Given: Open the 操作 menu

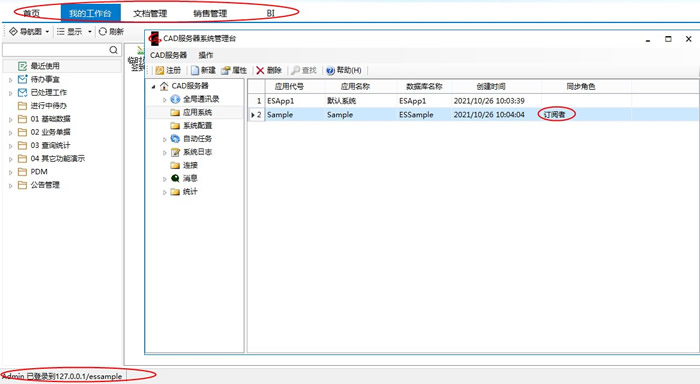Looking at the screenshot, I should pyautogui.click(x=206, y=55).
